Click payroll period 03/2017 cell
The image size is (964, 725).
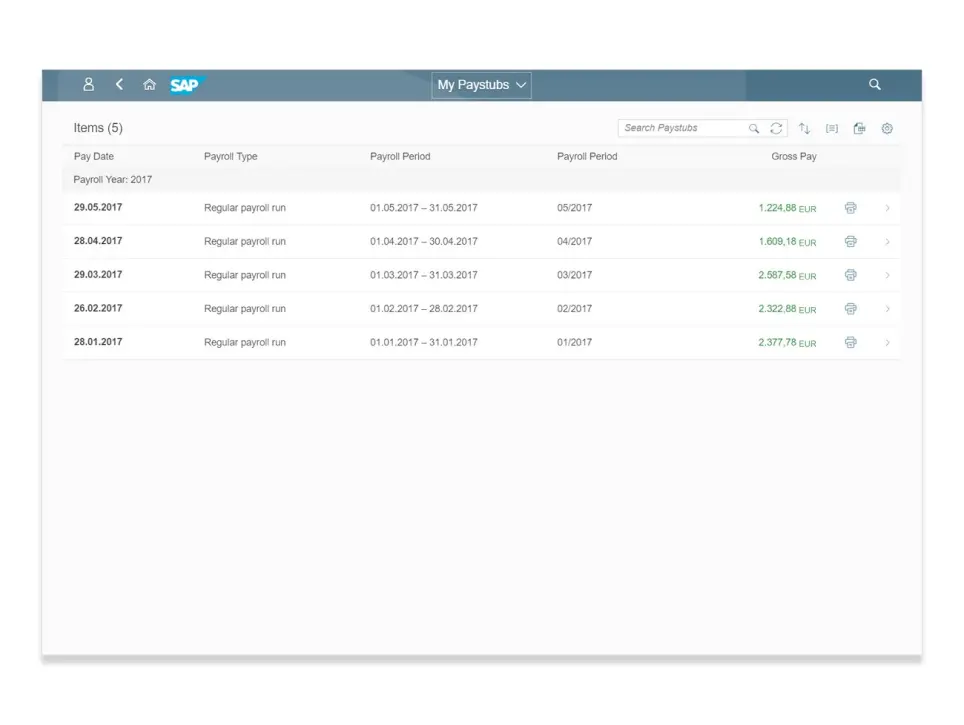(x=575, y=275)
